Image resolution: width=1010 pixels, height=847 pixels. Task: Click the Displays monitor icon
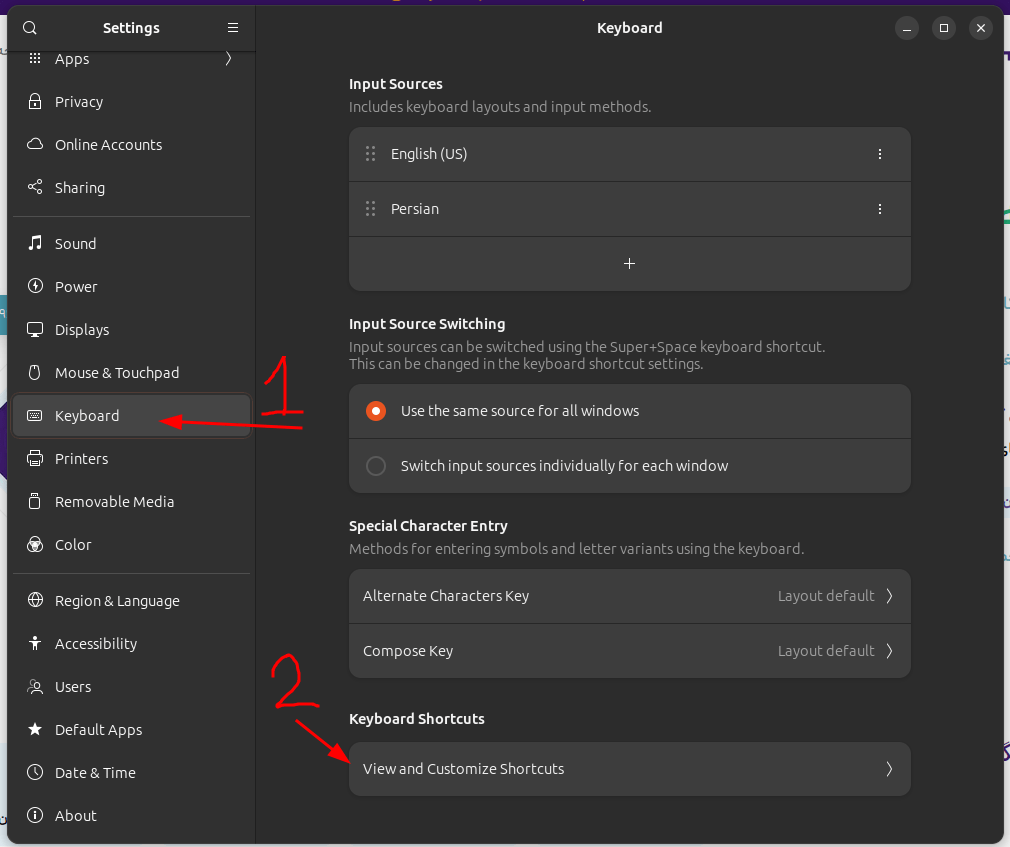[32, 329]
